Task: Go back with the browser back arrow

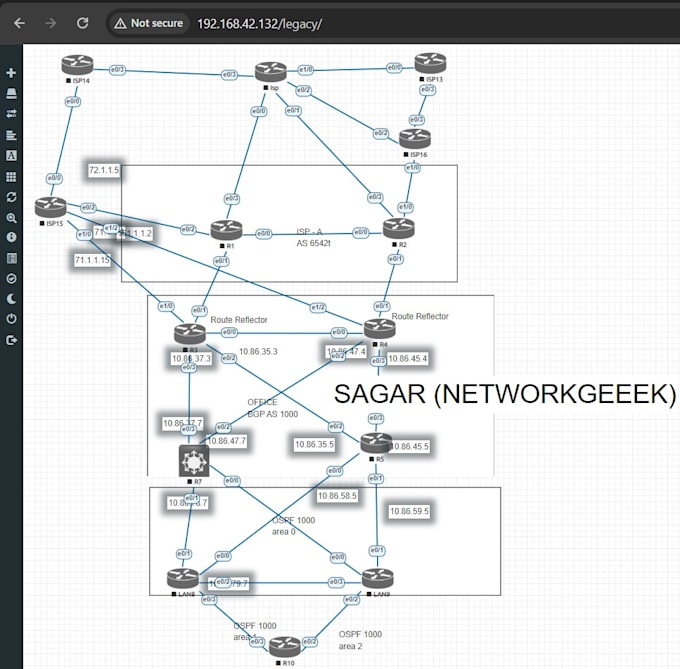Action: point(20,23)
